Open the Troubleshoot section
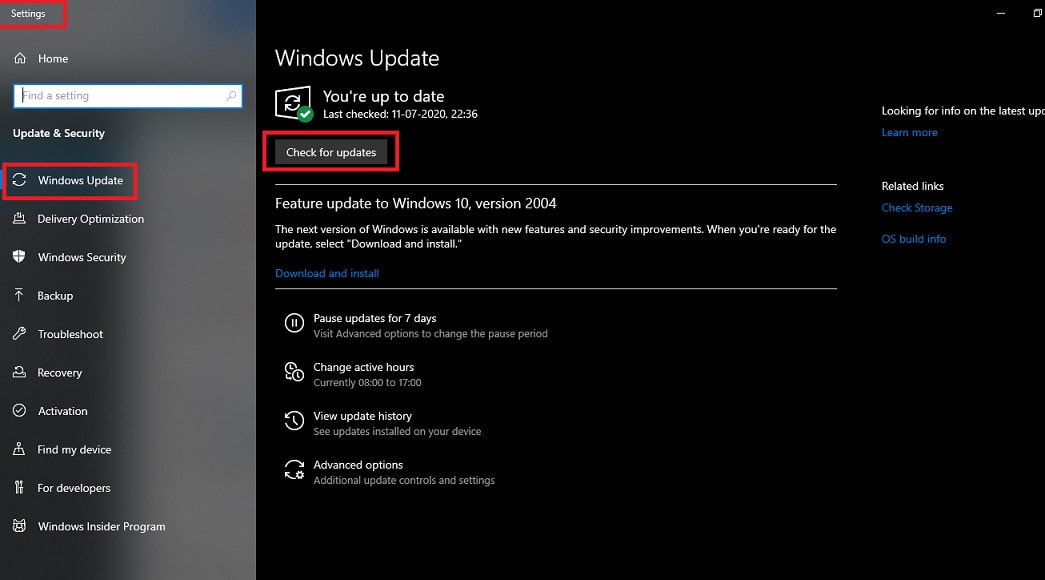The width and height of the screenshot is (1045, 580). coord(71,334)
